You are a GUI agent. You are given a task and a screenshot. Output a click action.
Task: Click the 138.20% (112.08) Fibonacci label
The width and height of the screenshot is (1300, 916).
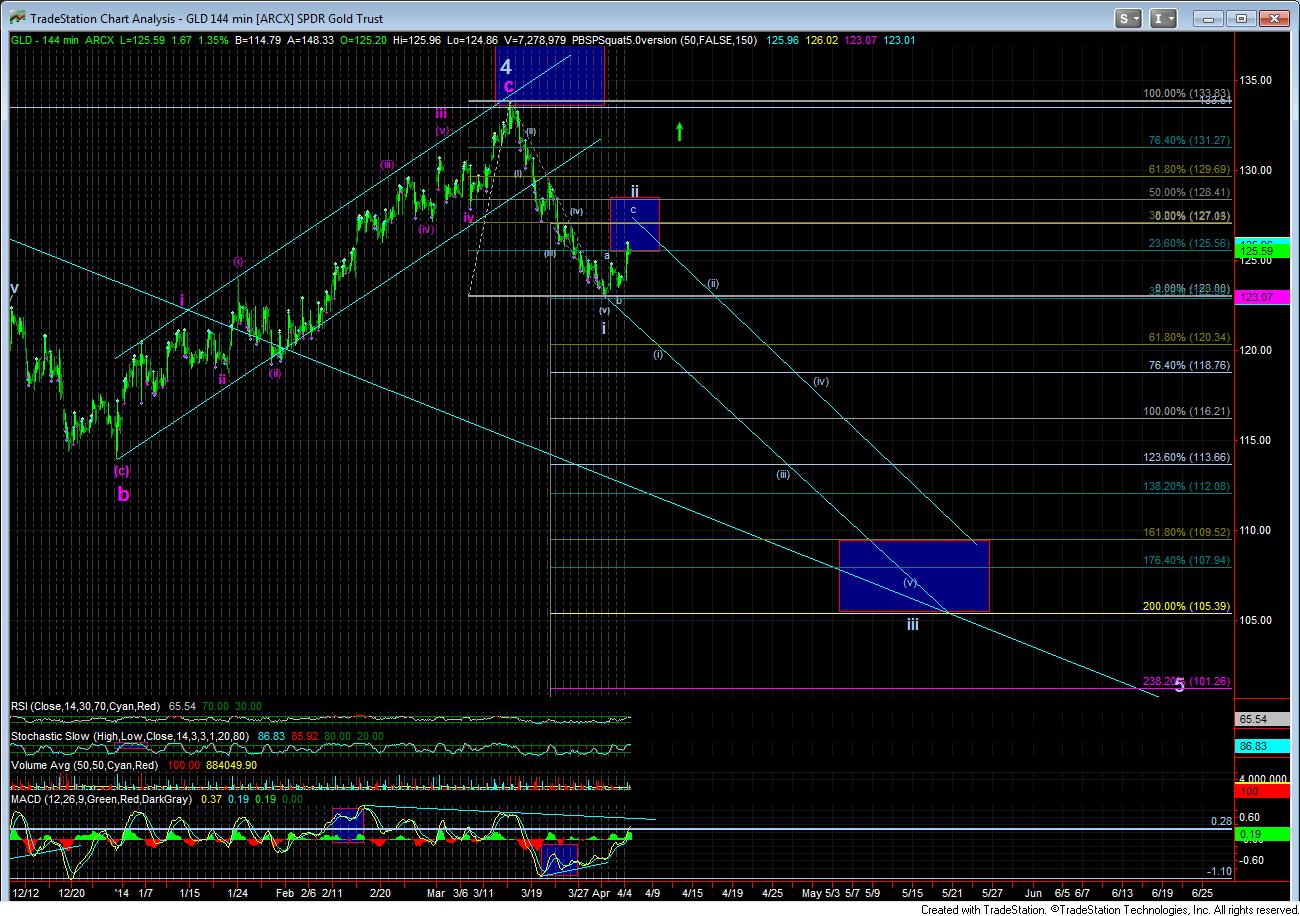coord(1188,486)
